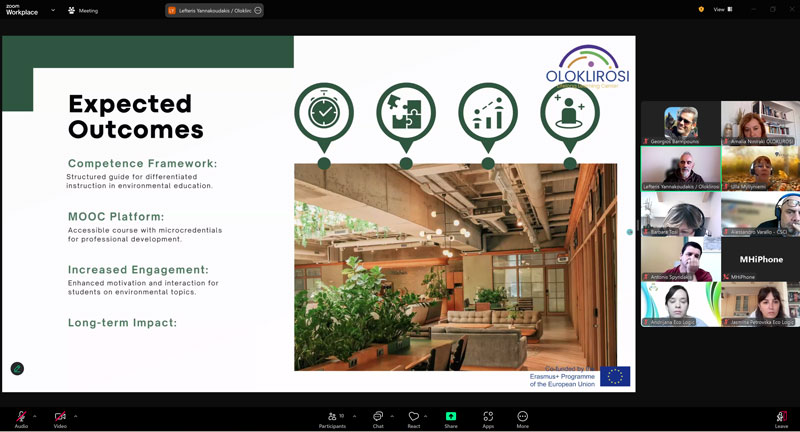Start sharing with the green Share button
Image resolution: width=800 pixels, height=432 pixels.
[451, 416]
